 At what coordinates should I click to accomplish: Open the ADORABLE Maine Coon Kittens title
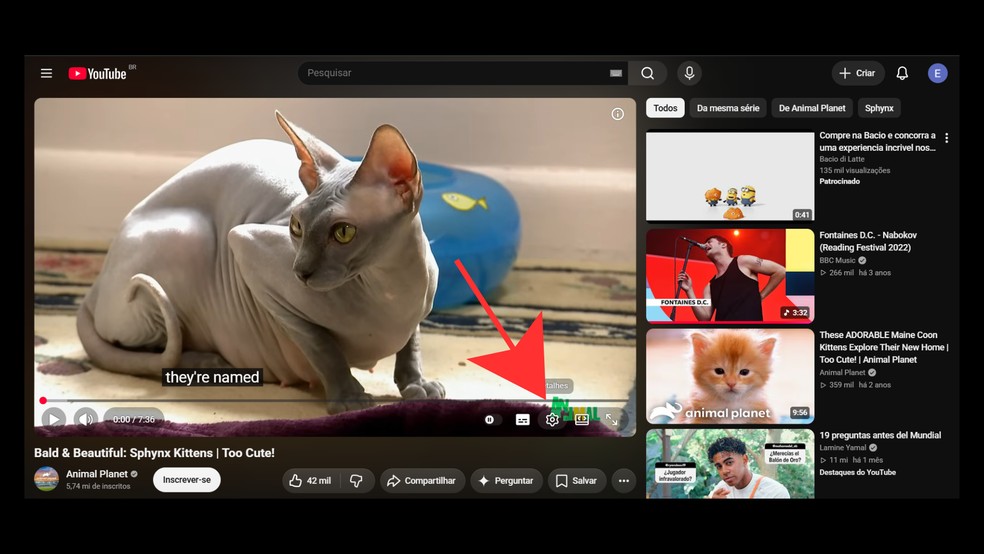point(884,347)
